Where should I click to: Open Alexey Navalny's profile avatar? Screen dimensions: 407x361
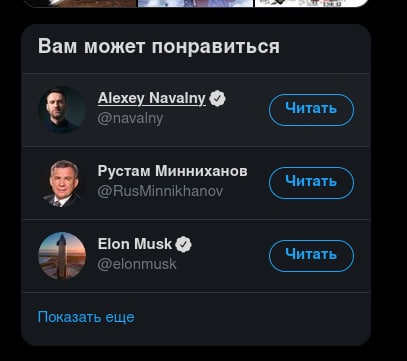point(62,110)
